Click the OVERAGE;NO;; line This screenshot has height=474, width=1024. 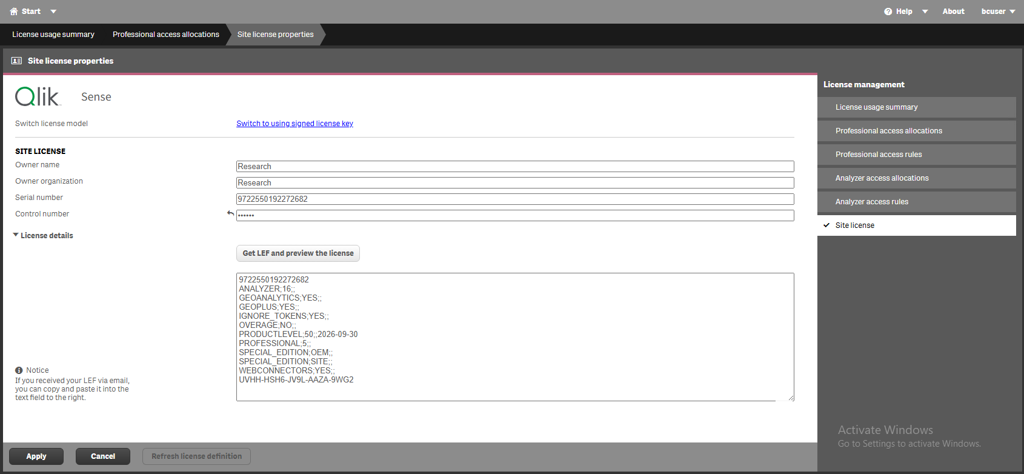(268, 325)
